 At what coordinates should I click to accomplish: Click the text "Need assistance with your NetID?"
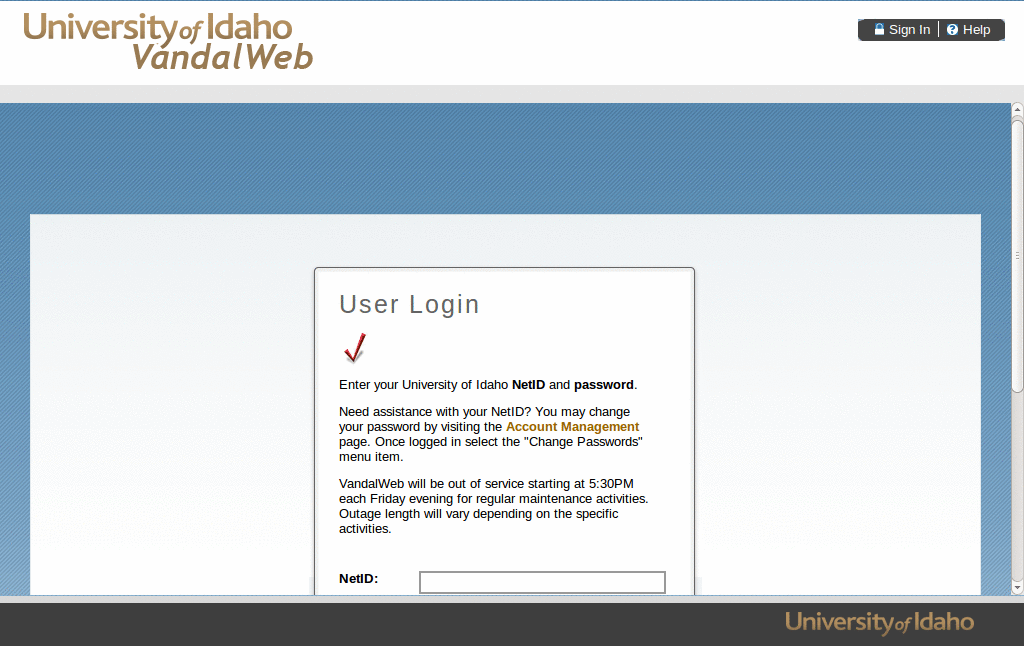pyautogui.click(x=435, y=412)
